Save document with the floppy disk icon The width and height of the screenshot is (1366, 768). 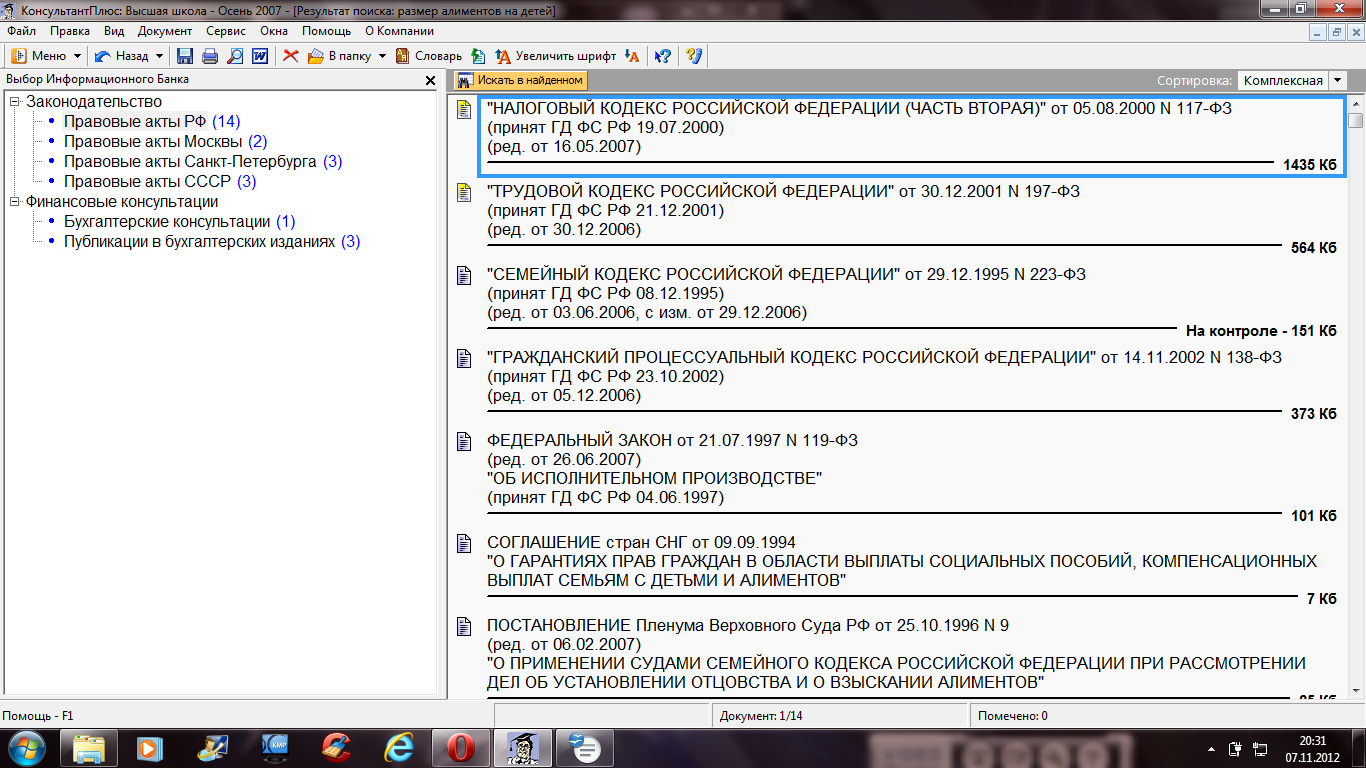pyautogui.click(x=185, y=56)
